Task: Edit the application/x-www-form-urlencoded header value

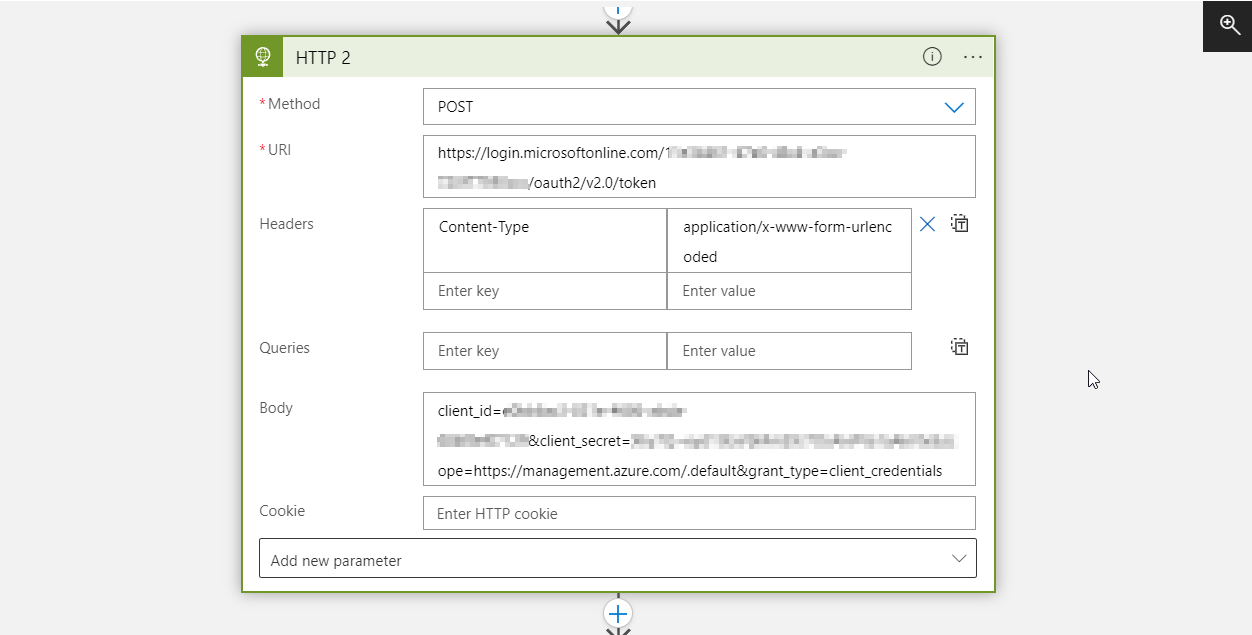Action: click(x=789, y=240)
